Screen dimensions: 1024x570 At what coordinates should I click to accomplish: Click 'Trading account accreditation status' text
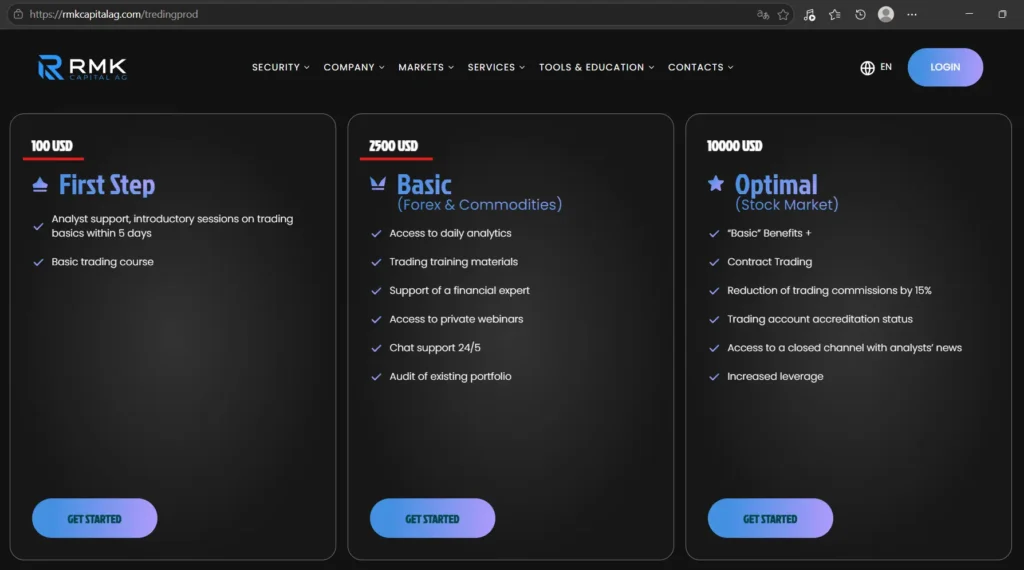pos(820,319)
